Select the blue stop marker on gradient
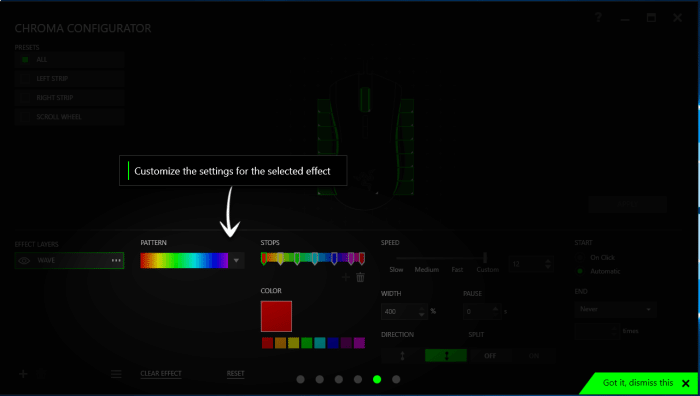The height and width of the screenshot is (396, 700). pos(334,258)
